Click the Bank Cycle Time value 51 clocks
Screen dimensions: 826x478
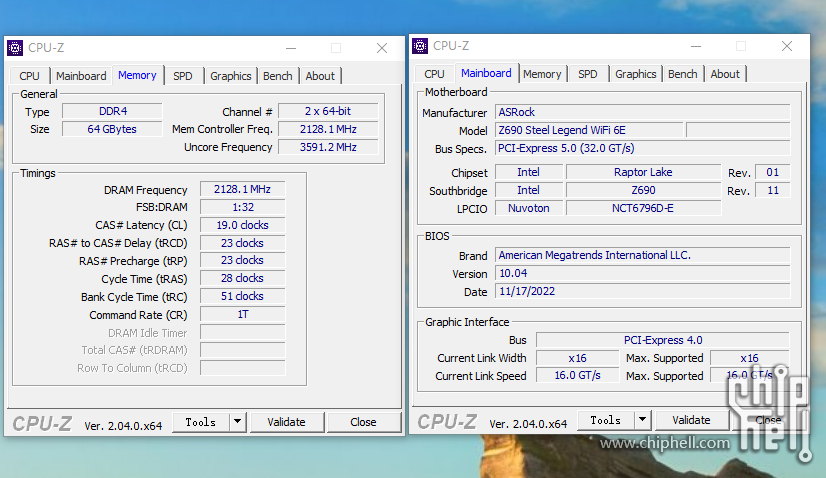(242, 296)
